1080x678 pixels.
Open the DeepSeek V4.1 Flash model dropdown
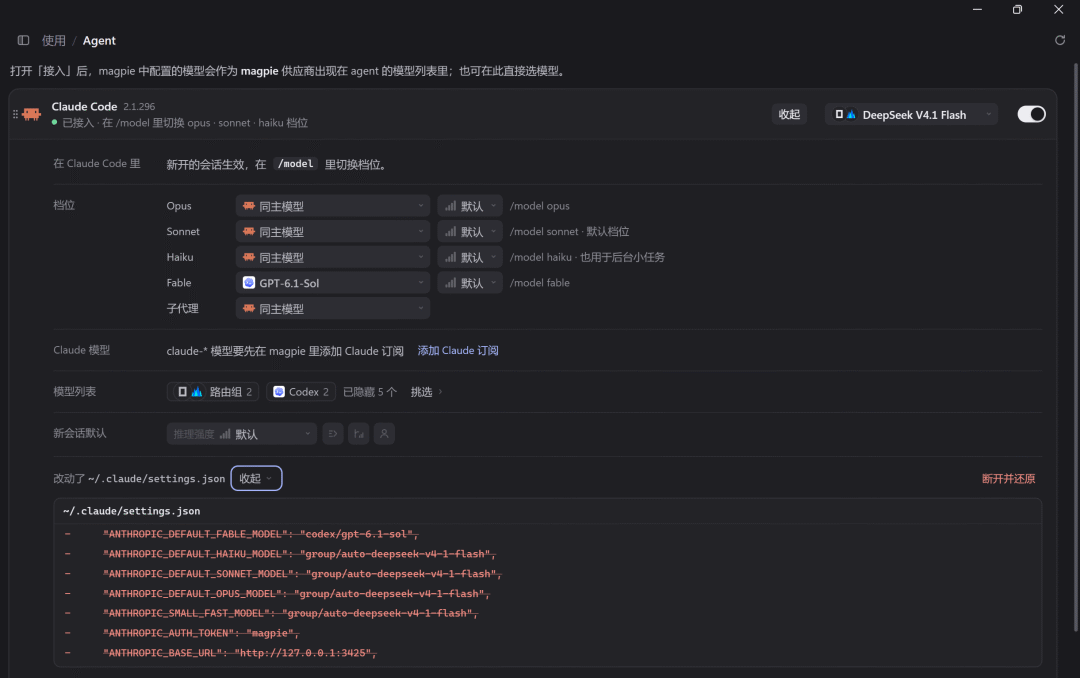point(911,115)
